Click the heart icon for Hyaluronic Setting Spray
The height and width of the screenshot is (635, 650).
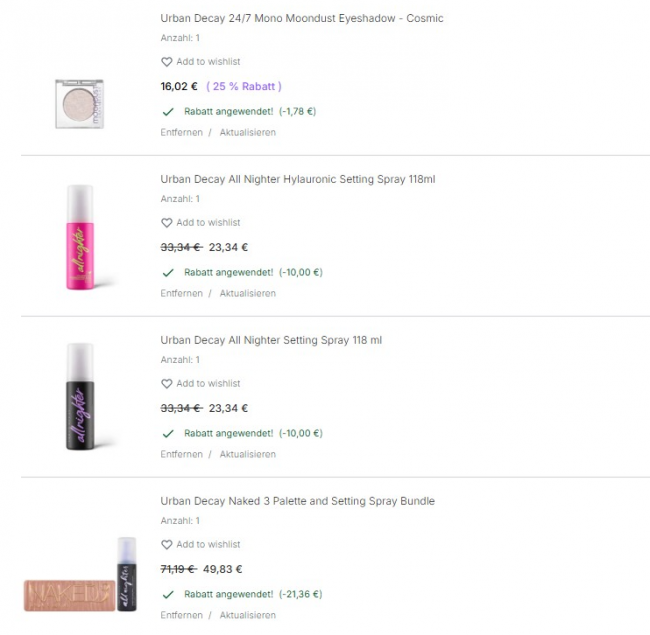point(167,223)
